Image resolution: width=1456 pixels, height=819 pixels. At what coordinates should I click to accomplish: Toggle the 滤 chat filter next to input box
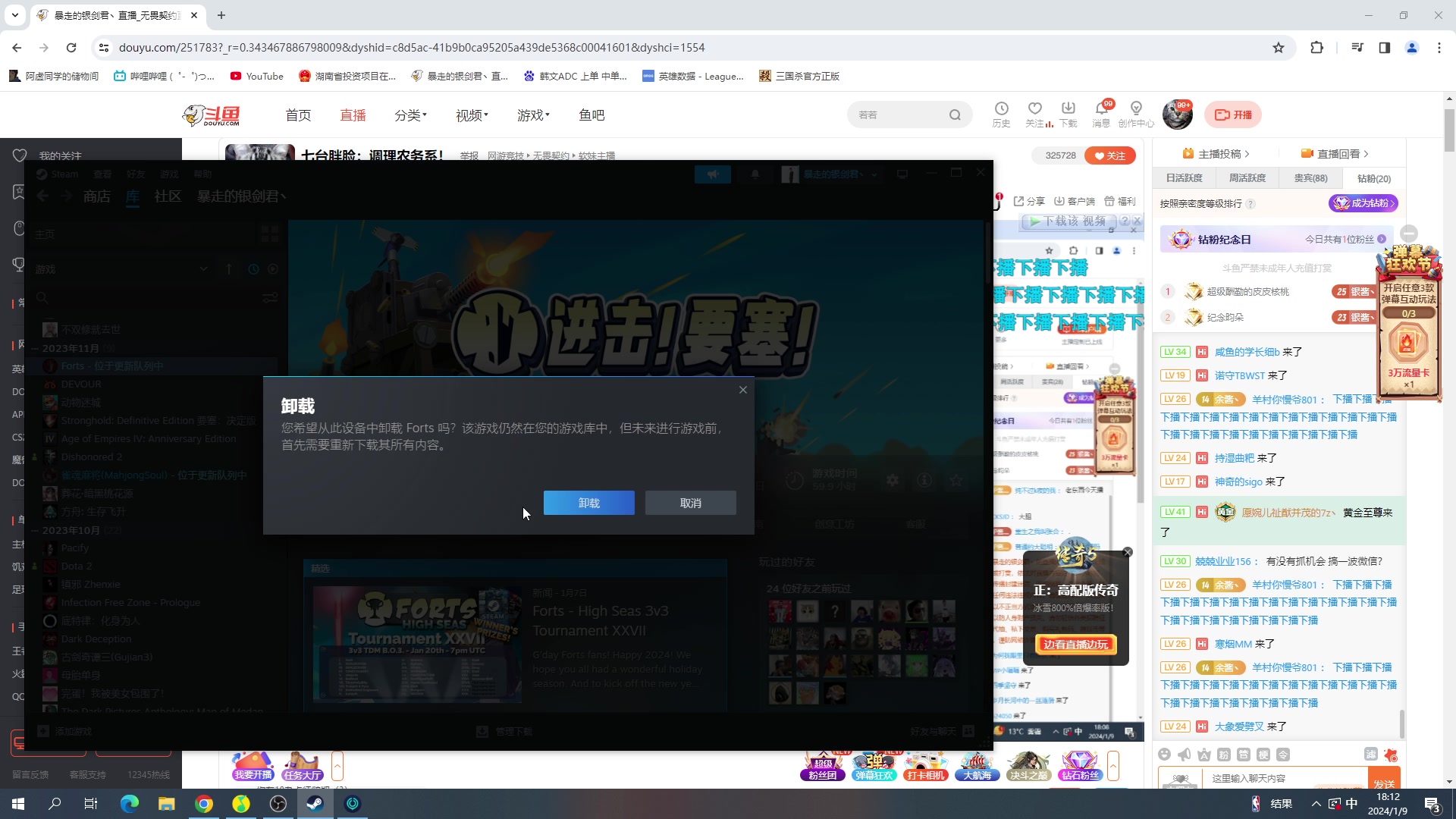click(x=1371, y=755)
